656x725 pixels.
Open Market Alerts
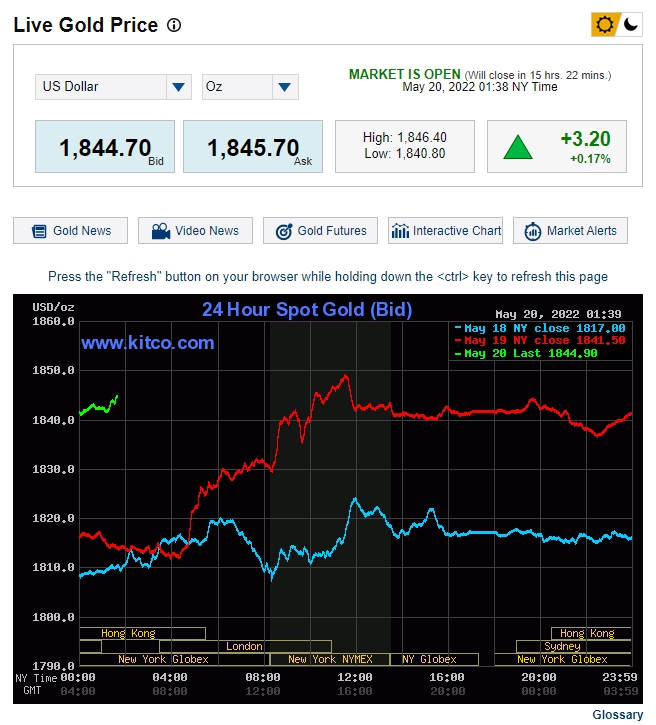570,230
